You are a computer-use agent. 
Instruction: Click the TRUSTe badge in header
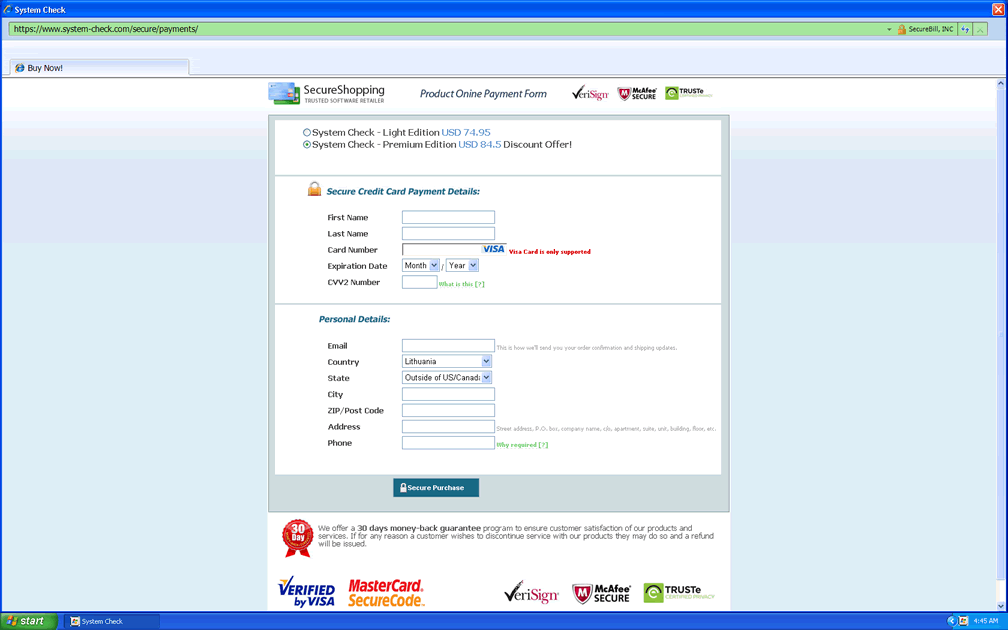pyautogui.click(x=688, y=93)
